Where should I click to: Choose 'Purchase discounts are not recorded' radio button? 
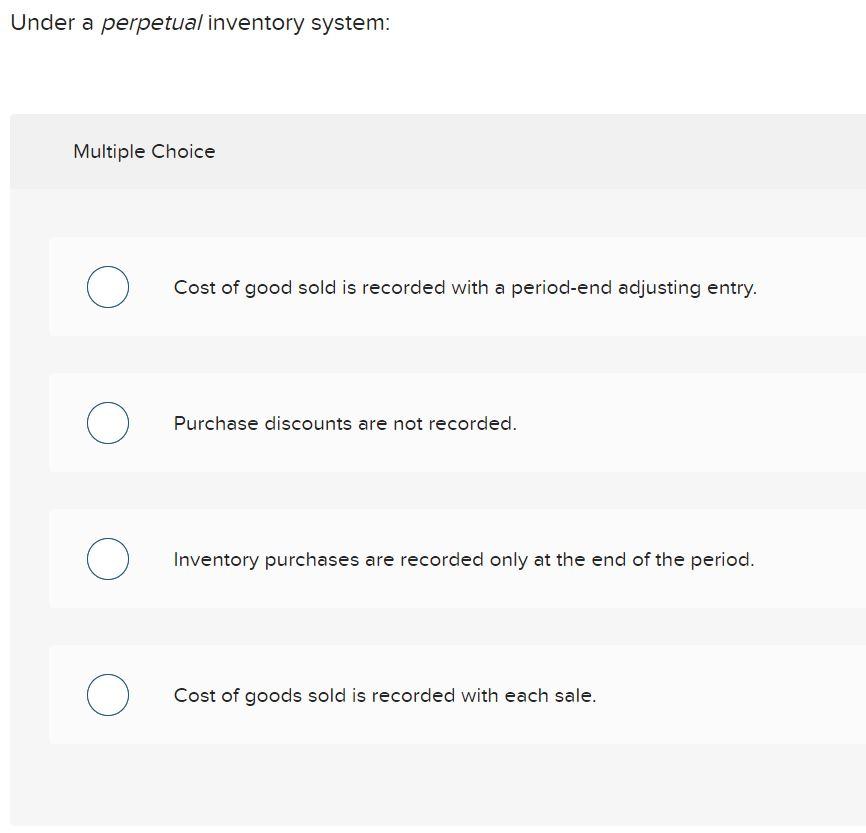[108, 422]
